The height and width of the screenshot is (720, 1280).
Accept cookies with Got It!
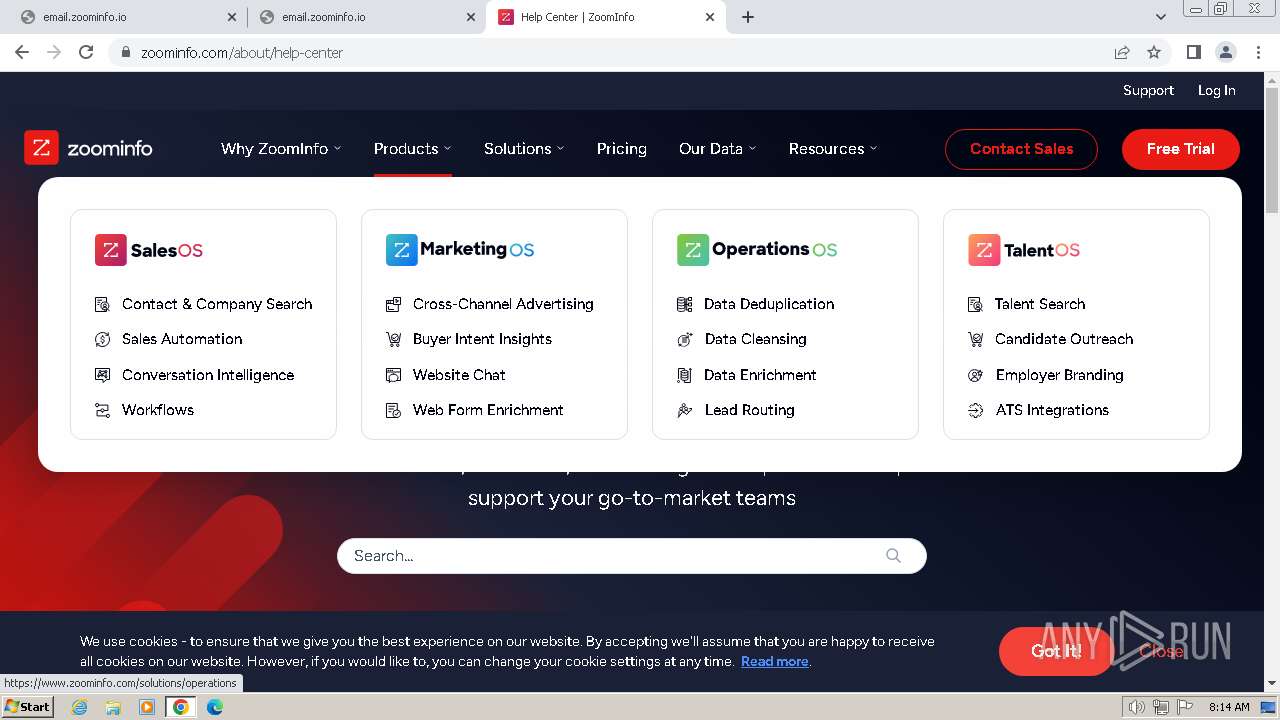click(x=1056, y=651)
